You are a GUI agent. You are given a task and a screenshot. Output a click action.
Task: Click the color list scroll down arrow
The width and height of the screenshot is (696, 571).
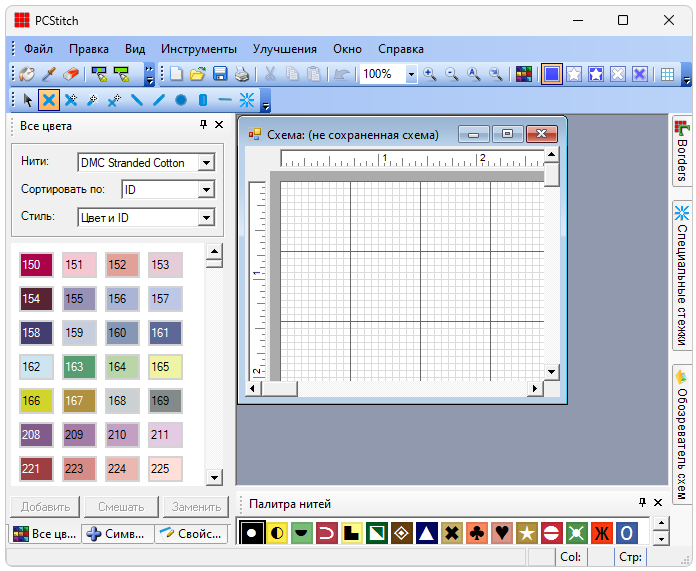click(214, 478)
